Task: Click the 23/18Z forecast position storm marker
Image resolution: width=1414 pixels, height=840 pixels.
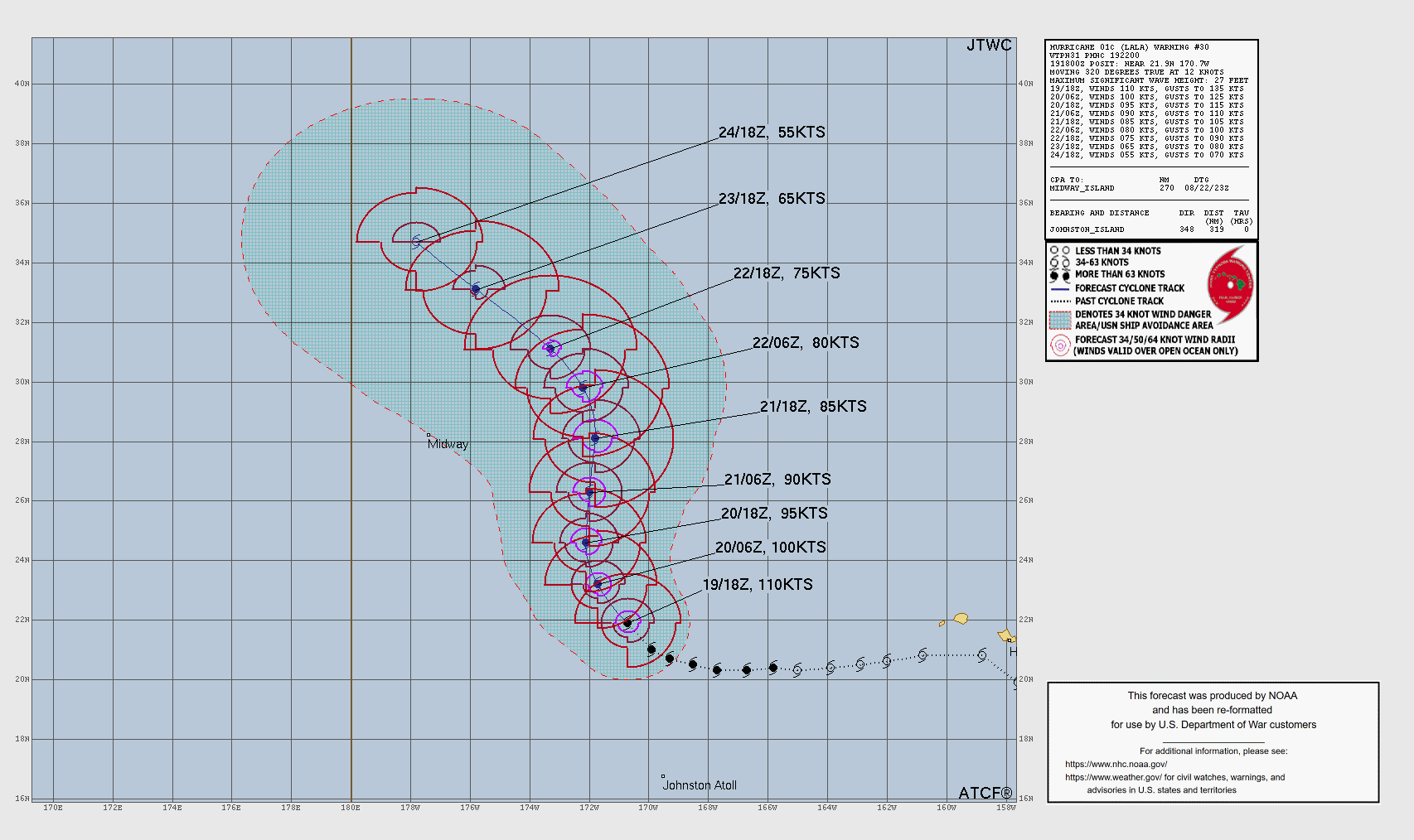Action: (476, 290)
